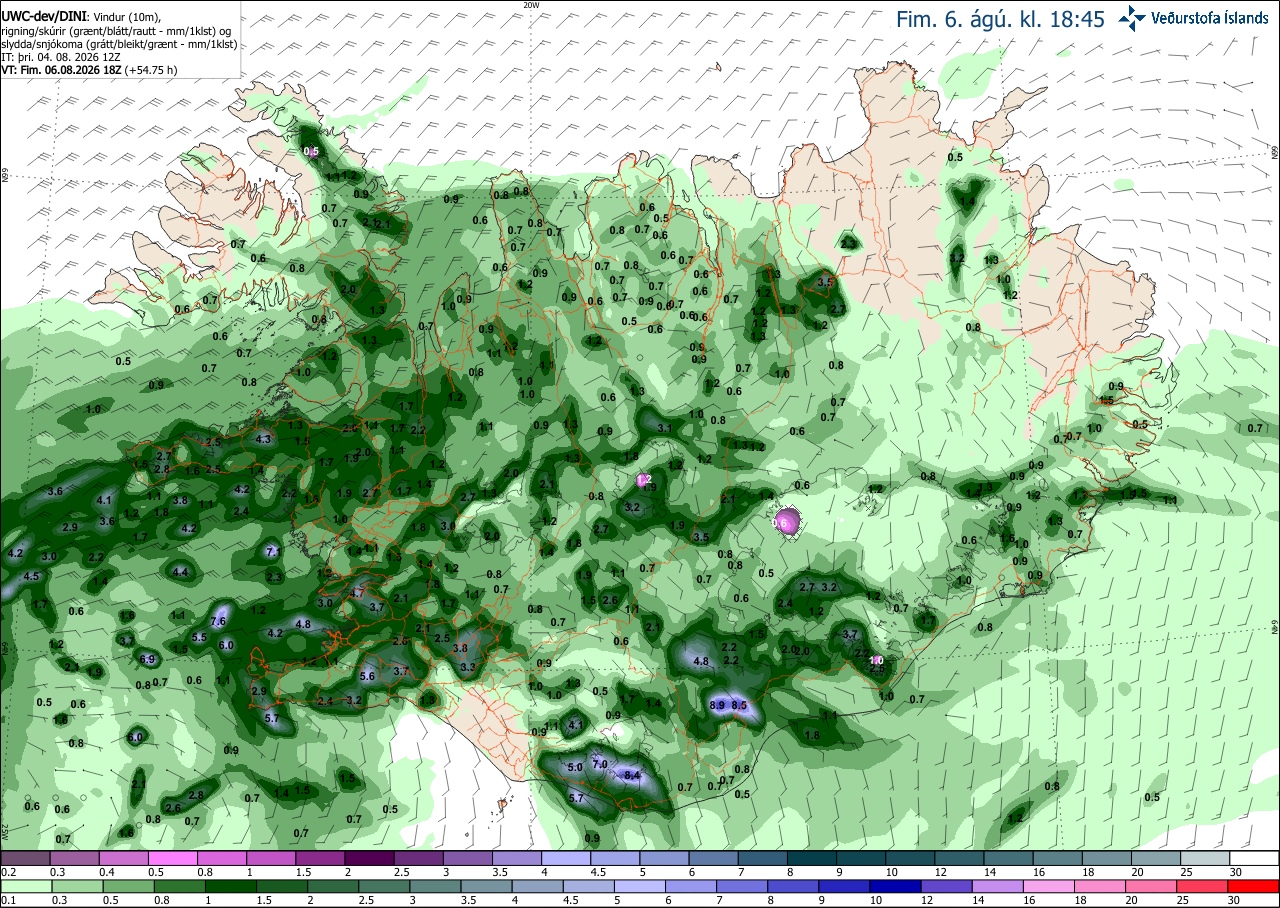Screen dimensions: 1280x908
Task: Click the Veðurstofa Íslands logo icon
Action: coord(1132,17)
